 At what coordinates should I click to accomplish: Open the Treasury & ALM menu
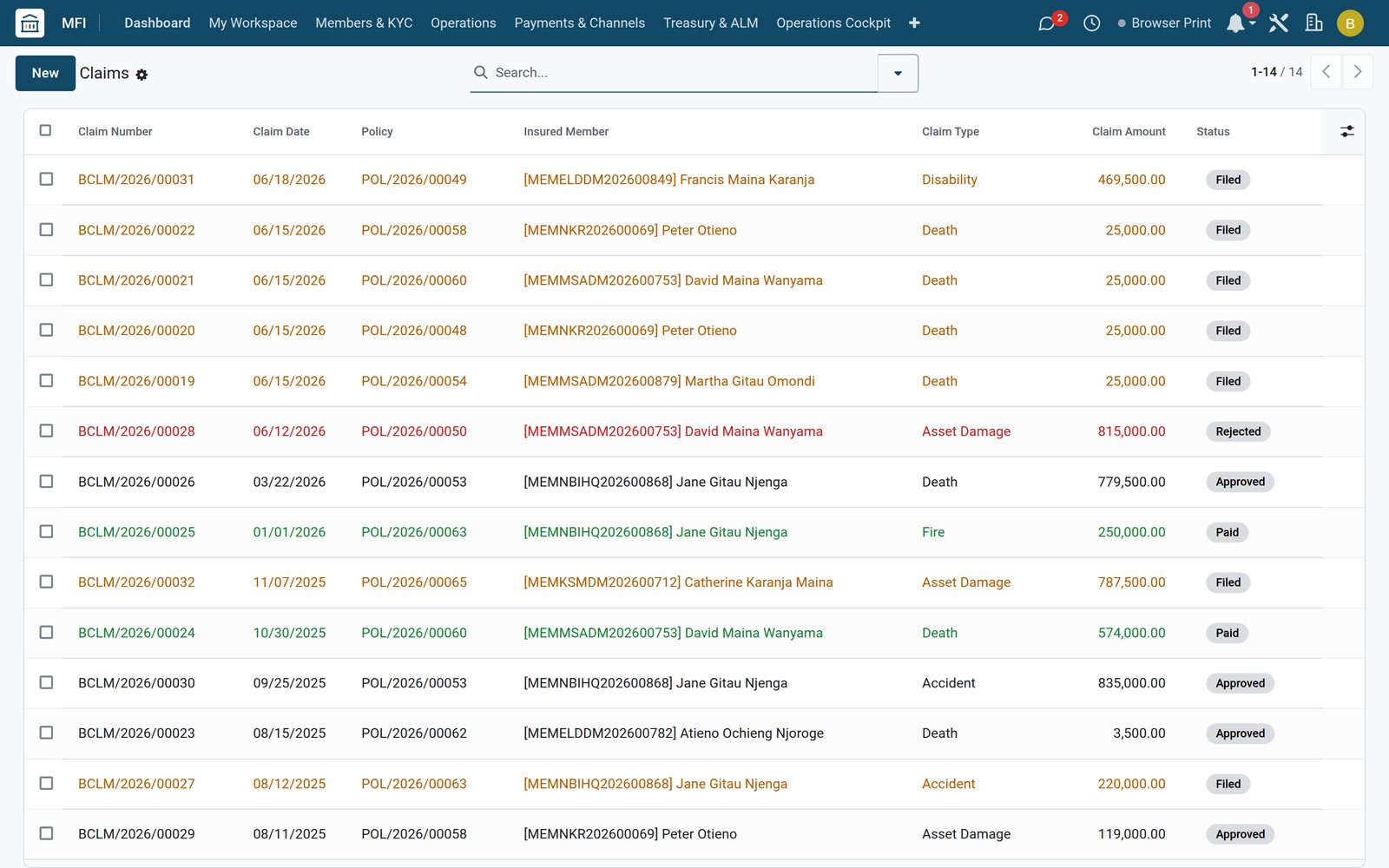[x=710, y=23]
